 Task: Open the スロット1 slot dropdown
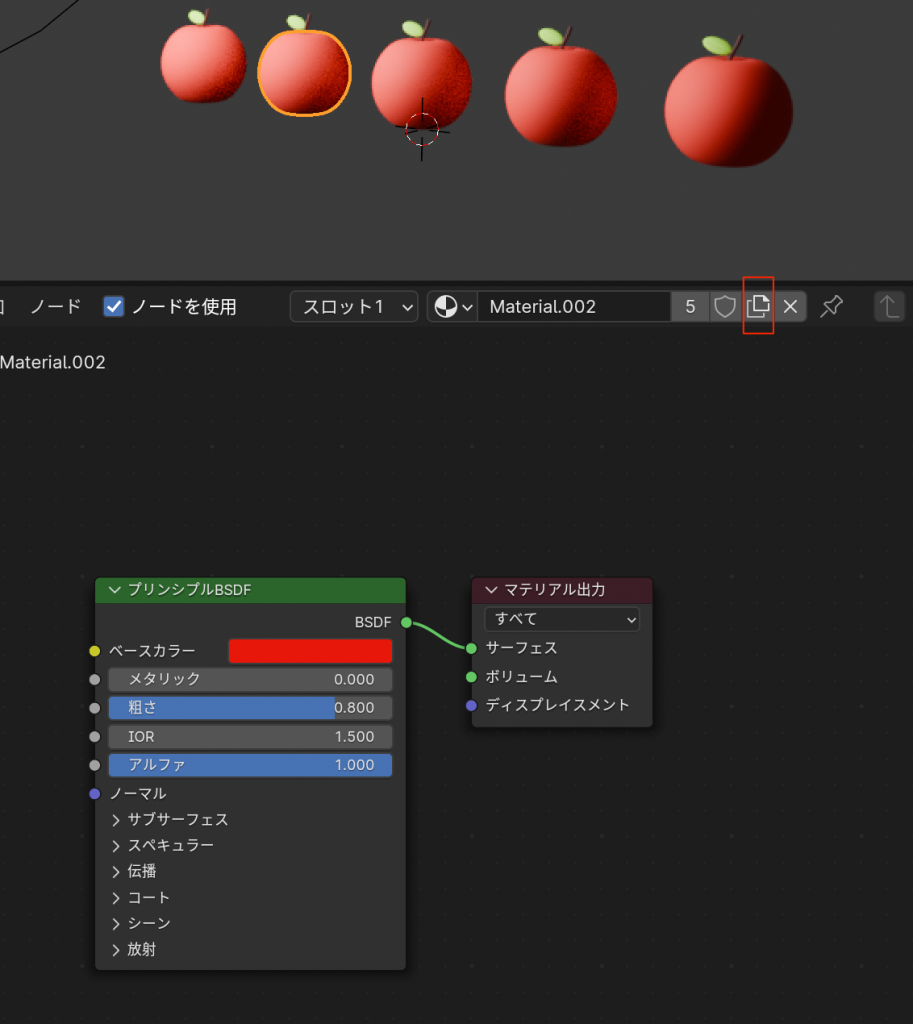click(354, 307)
